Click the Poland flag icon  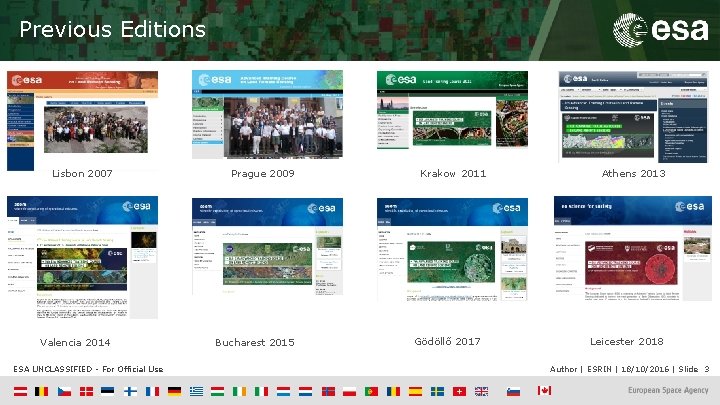[x=349, y=391]
